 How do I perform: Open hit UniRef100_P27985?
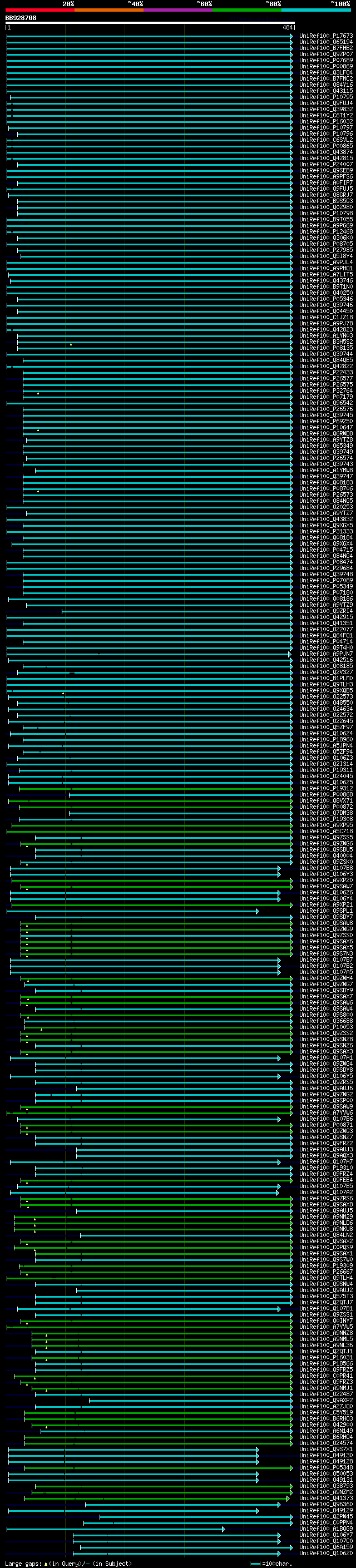[326, 250]
